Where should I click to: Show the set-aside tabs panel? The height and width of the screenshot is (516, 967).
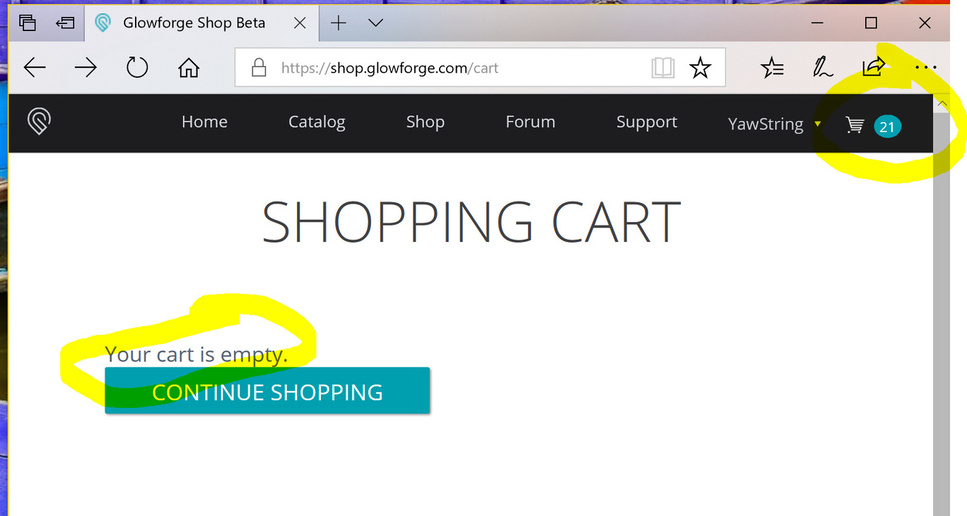[x=27, y=23]
